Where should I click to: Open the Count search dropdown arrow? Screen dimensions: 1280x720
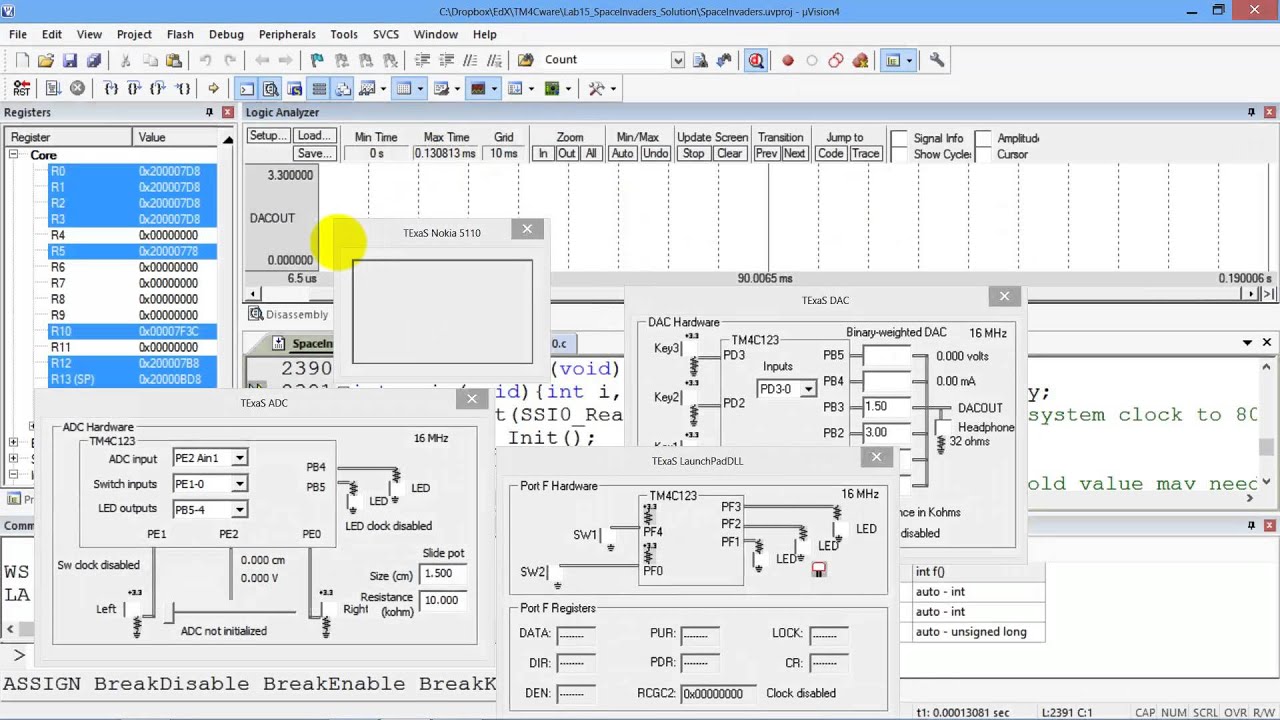coord(678,60)
